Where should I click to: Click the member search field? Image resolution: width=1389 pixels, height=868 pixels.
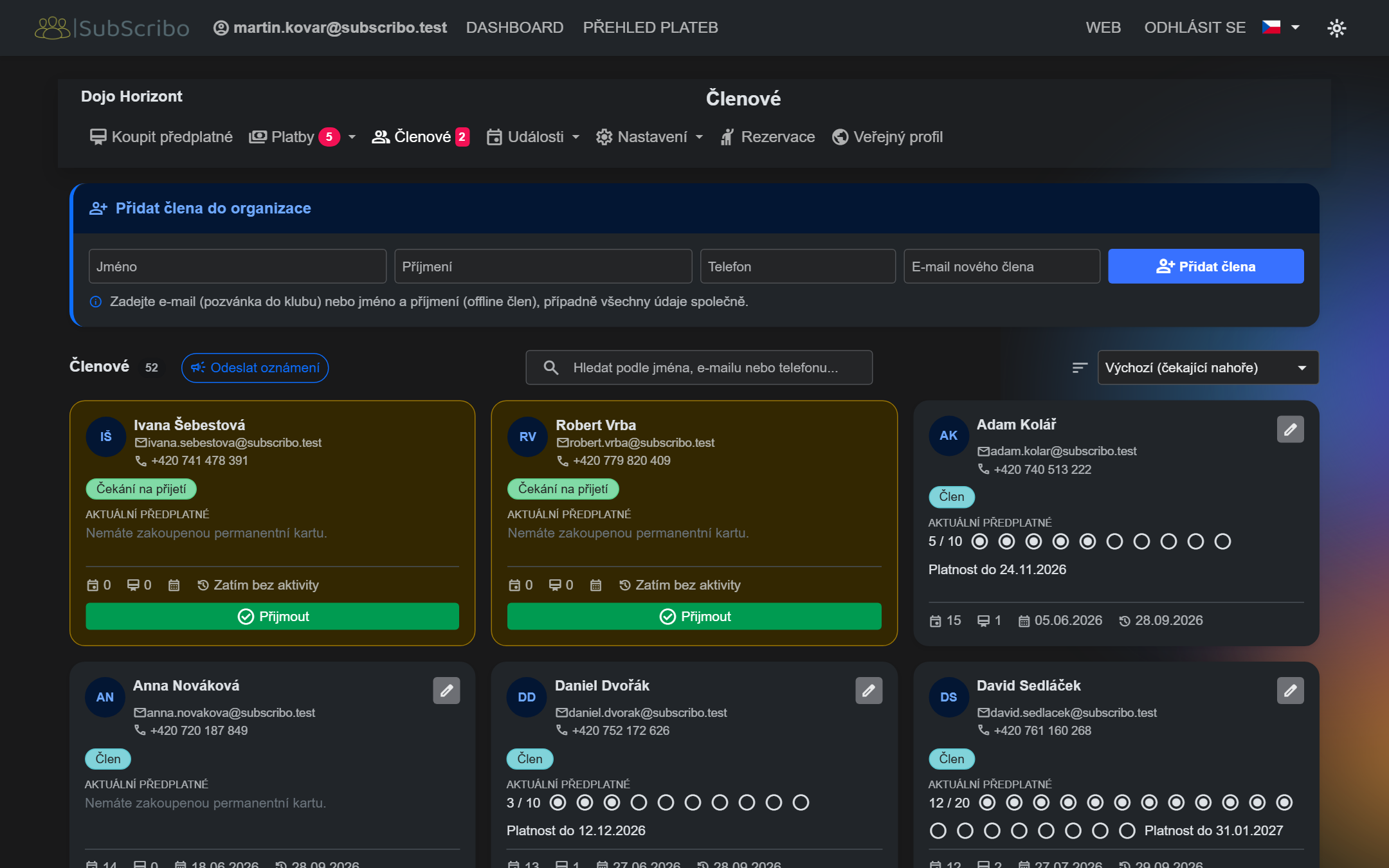pos(699,368)
